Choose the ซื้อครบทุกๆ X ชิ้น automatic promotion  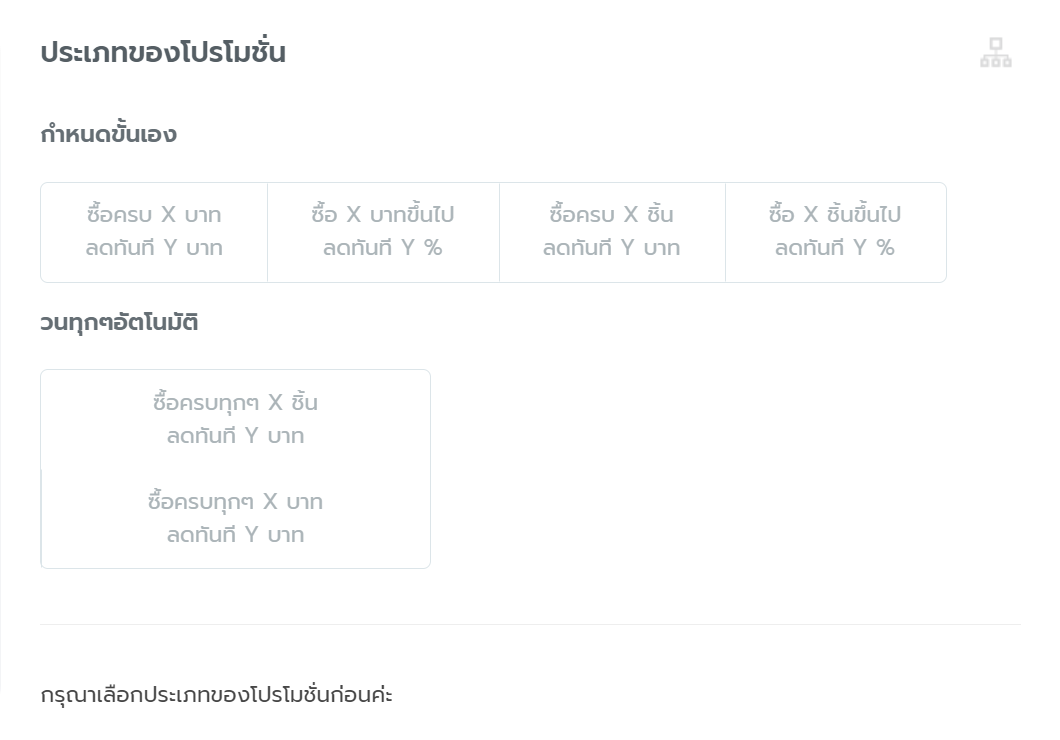235,419
